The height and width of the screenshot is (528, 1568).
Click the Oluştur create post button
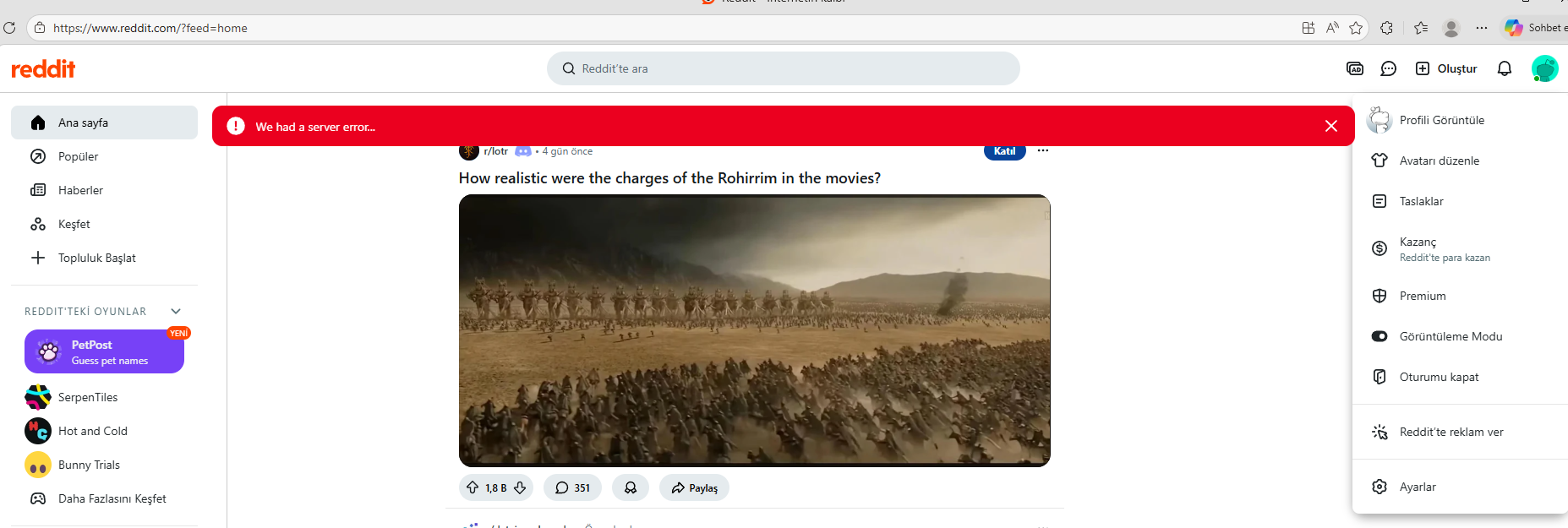(1446, 68)
